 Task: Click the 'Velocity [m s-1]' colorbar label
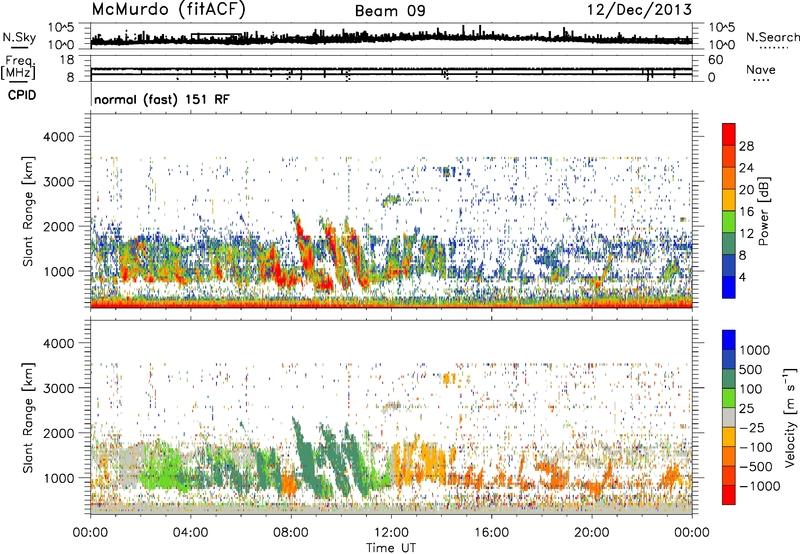(790, 417)
